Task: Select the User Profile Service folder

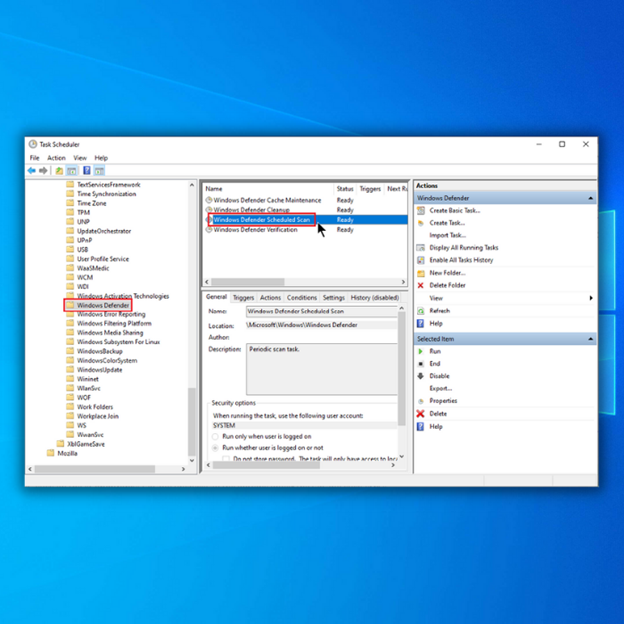Action: 103,259
